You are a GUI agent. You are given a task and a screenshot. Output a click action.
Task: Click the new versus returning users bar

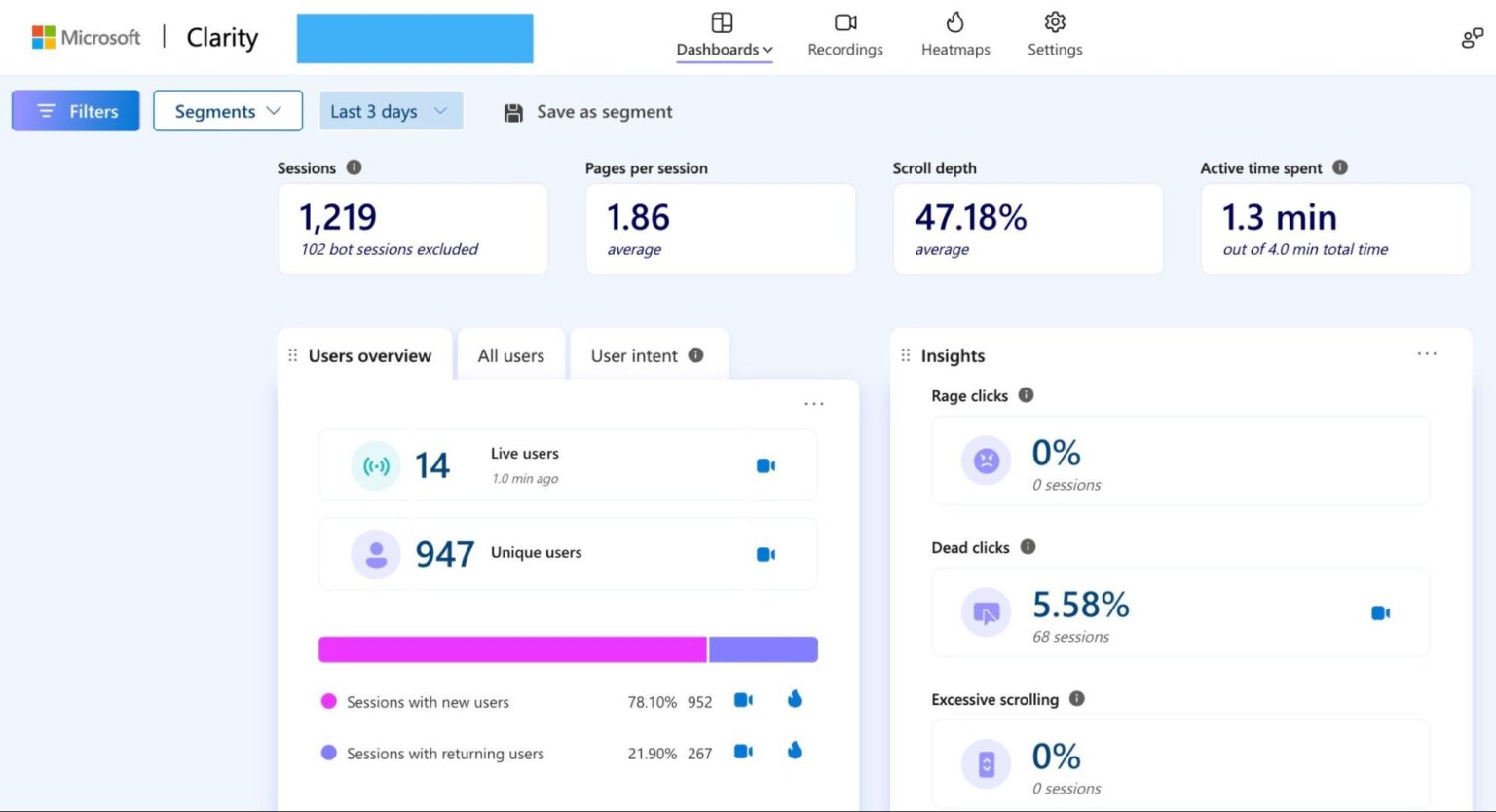(x=568, y=648)
